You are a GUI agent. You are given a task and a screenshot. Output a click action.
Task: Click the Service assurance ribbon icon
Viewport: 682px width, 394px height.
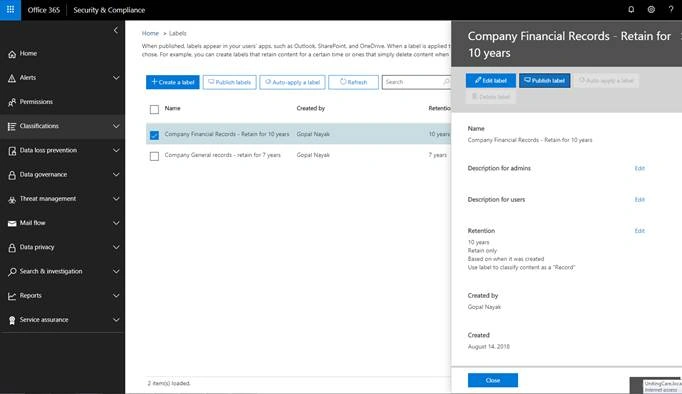point(12,320)
